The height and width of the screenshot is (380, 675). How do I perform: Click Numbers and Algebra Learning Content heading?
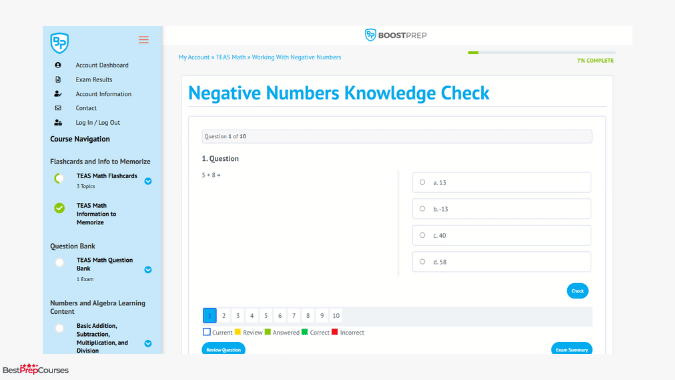(98, 307)
